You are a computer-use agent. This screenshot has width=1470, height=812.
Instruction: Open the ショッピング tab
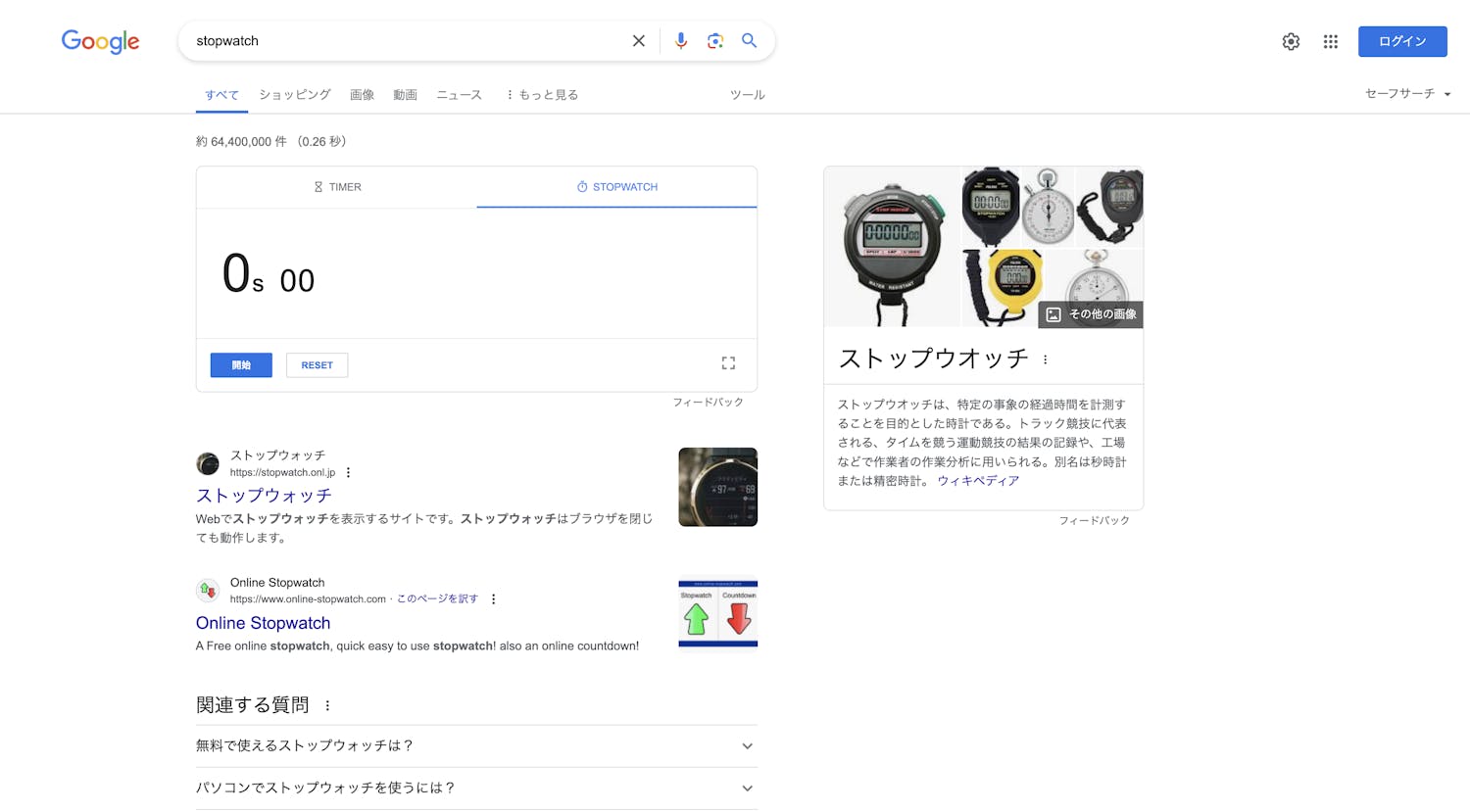295,95
